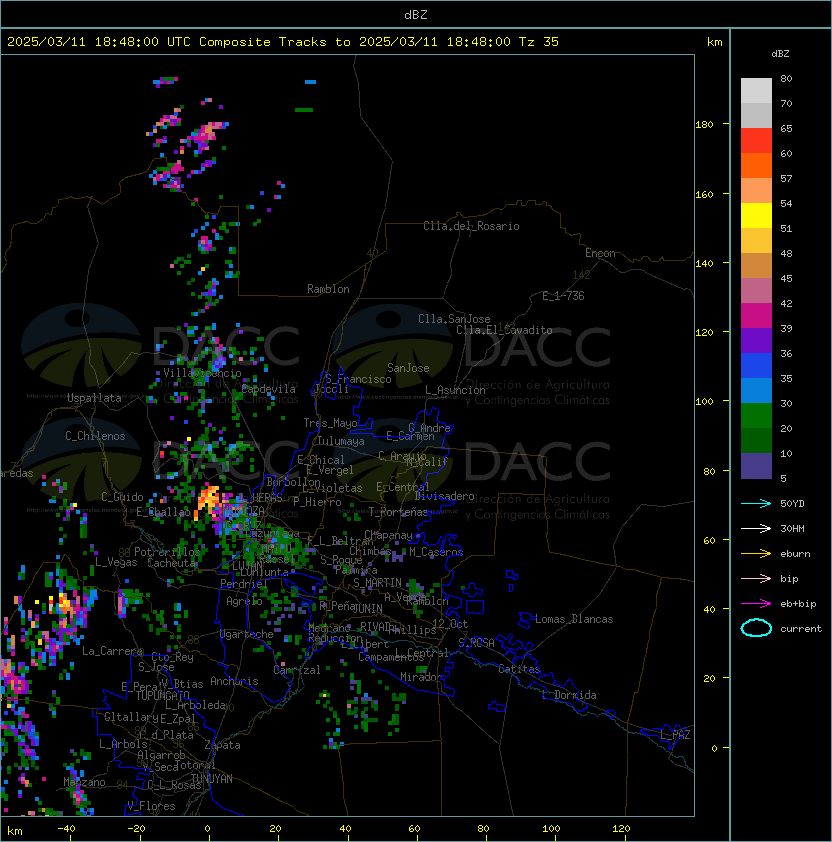Click the 'Ugarteche' map label
The width and height of the screenshot is (832, 842).
click(x=247, y=634)
